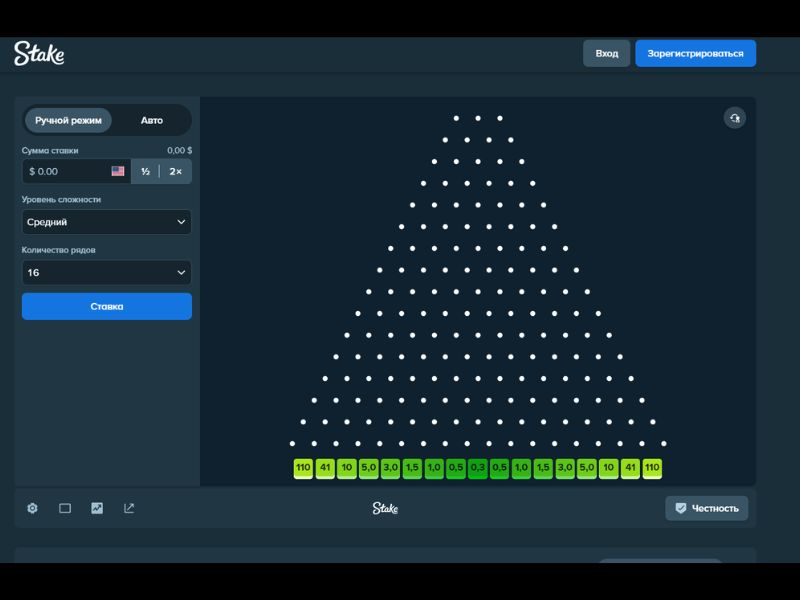Open the Количество рядов dropdown showing 16
Viewport: 800px width, 600px height.
click(106, 272)
